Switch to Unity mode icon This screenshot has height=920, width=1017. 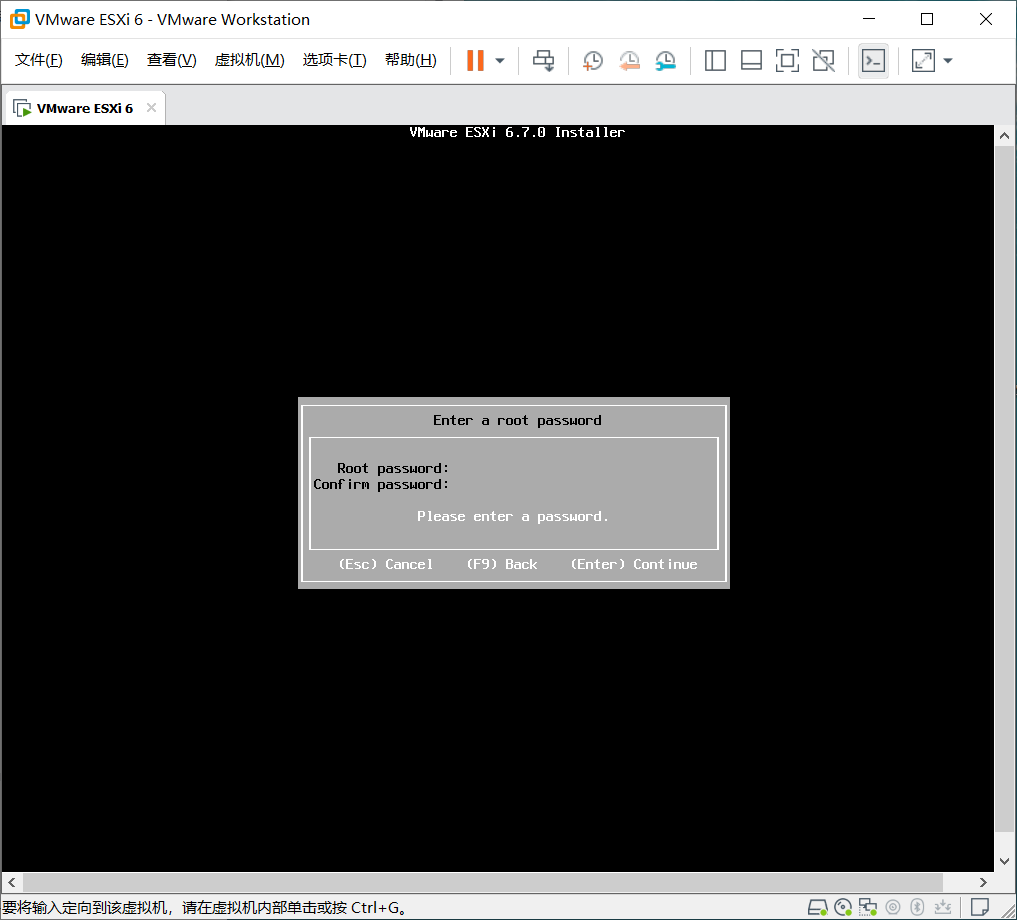click(823, 61)
